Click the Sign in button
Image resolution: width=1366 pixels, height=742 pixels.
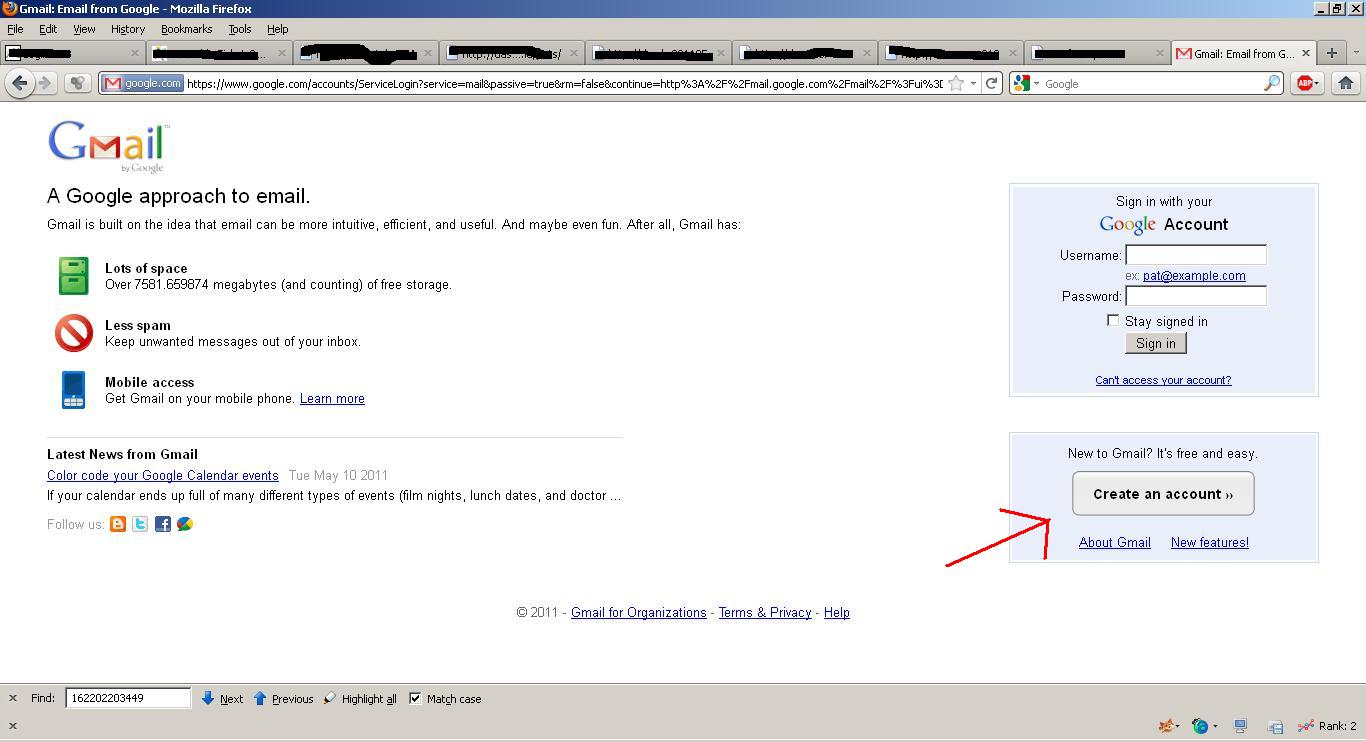coord(1156,343)
